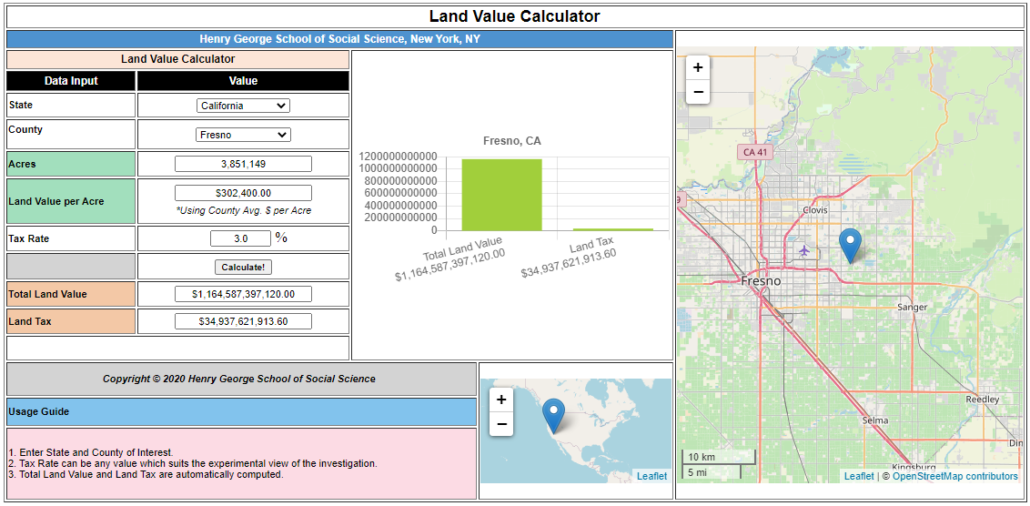Click the blue marker pin on Fresno map
This screenshot has height=506, width=1030.
(x=850, y=244)
